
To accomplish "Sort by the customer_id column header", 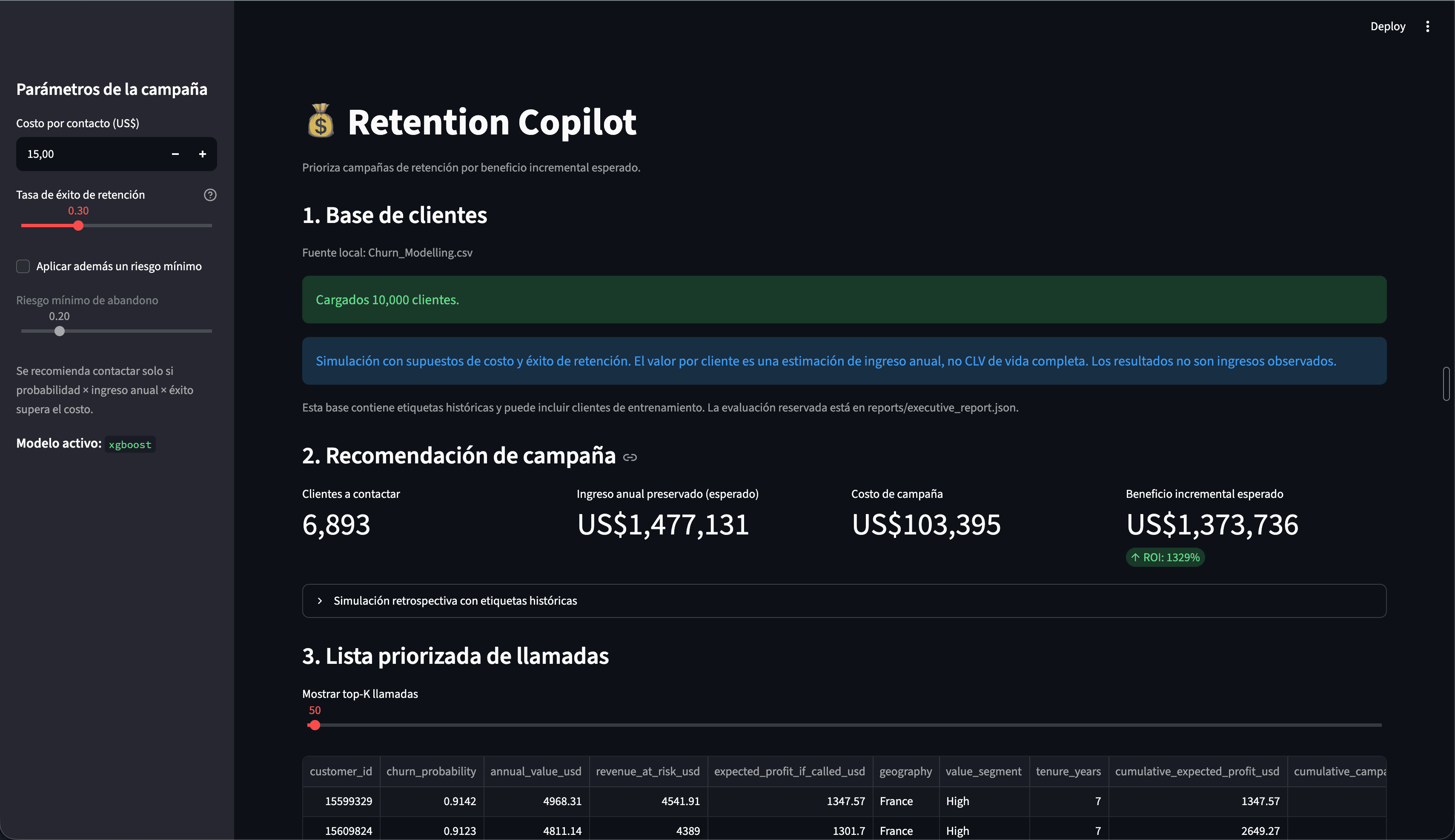I will click(341, 771).
